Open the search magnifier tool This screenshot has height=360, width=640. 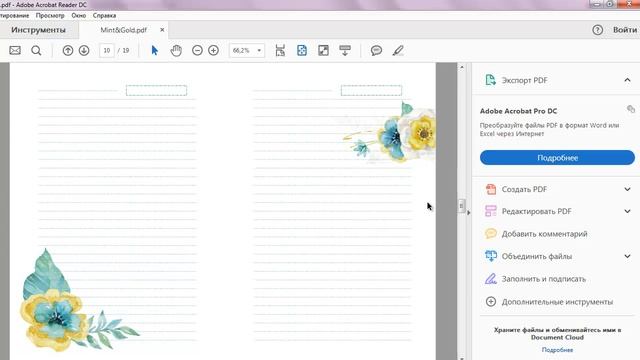36,50
